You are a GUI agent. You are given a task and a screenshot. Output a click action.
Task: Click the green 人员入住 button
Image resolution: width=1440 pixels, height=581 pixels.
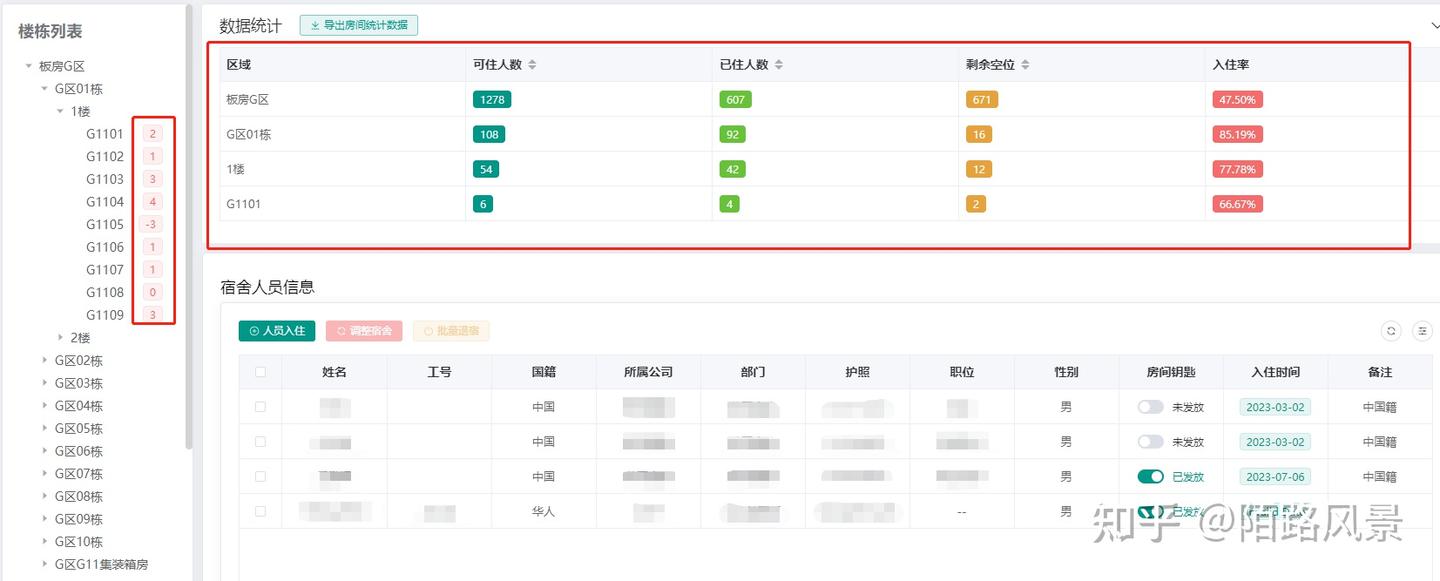(x=277, y=331)
